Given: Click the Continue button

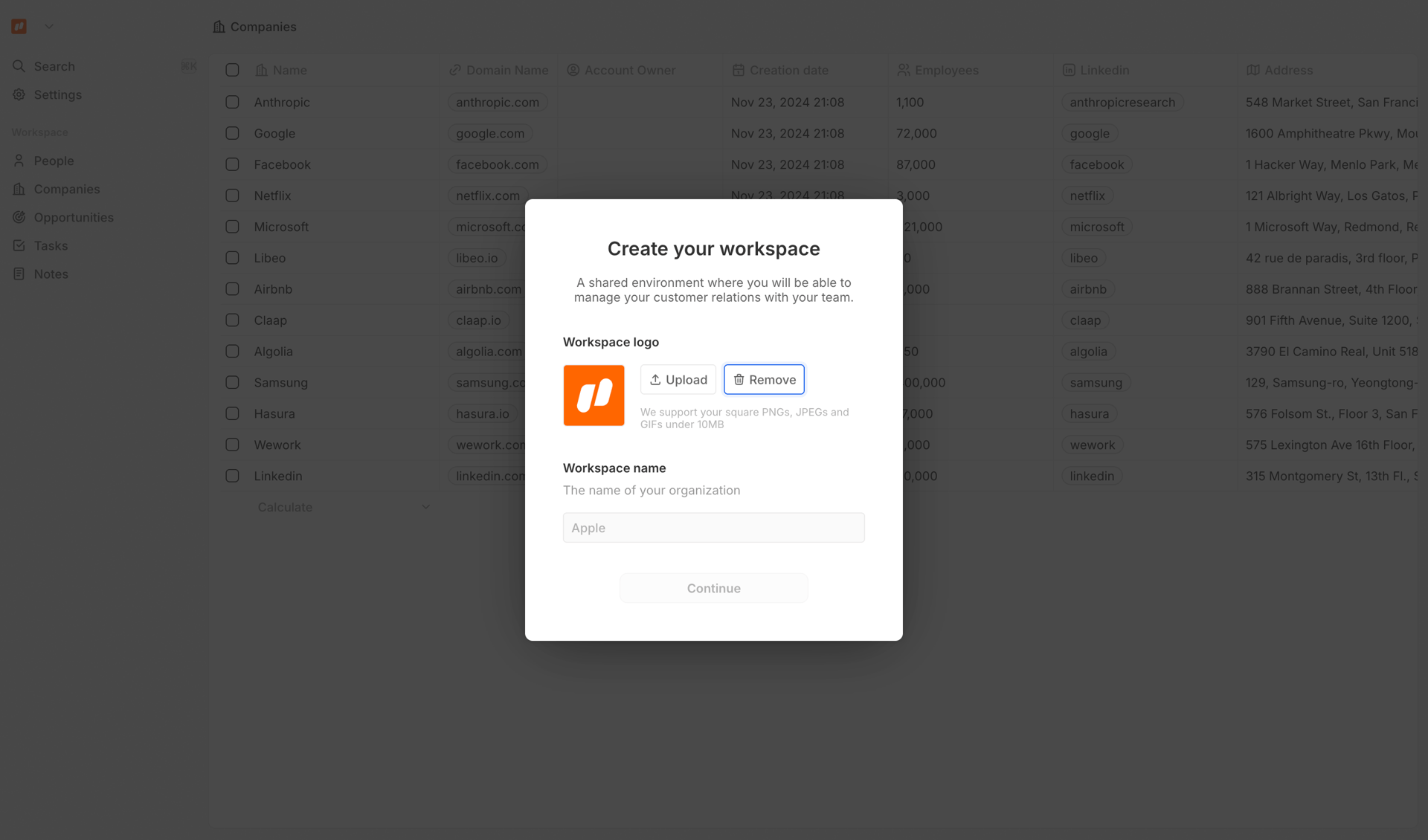Looking at the screenshot, I should pos(713,588).
